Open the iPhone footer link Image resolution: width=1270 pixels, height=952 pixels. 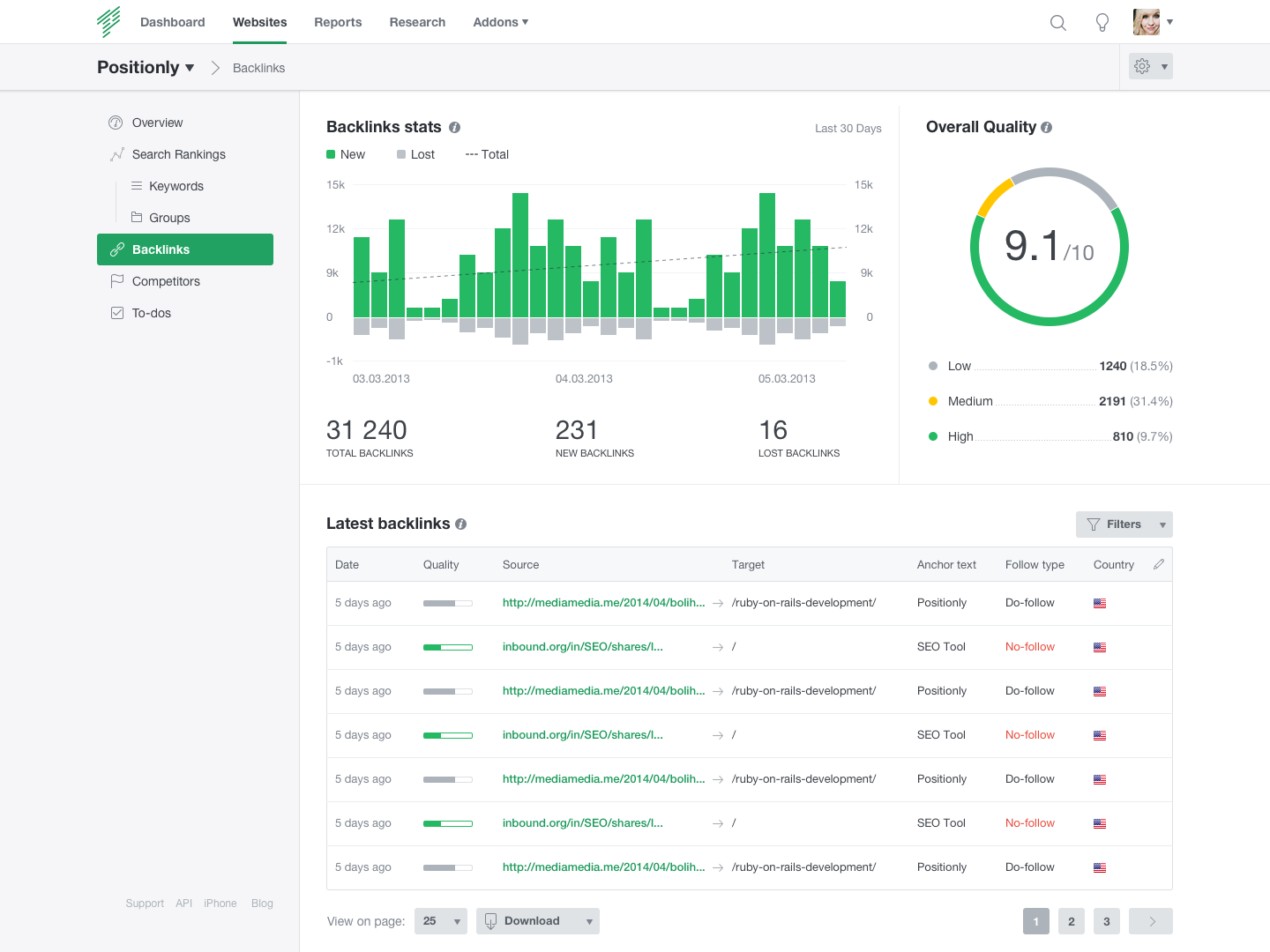point(220,904)
